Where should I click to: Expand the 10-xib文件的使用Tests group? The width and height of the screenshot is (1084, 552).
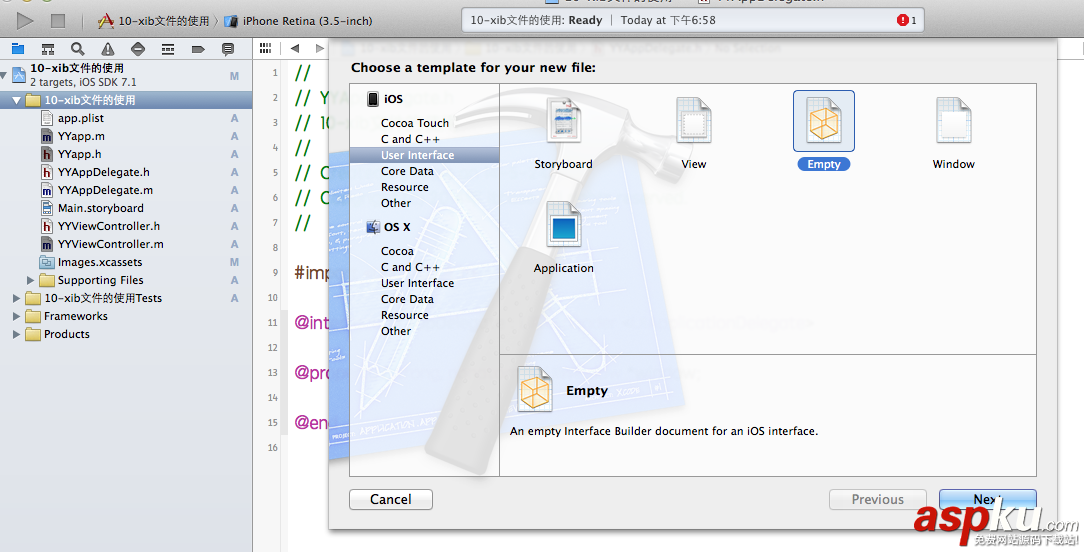[17, 298]
